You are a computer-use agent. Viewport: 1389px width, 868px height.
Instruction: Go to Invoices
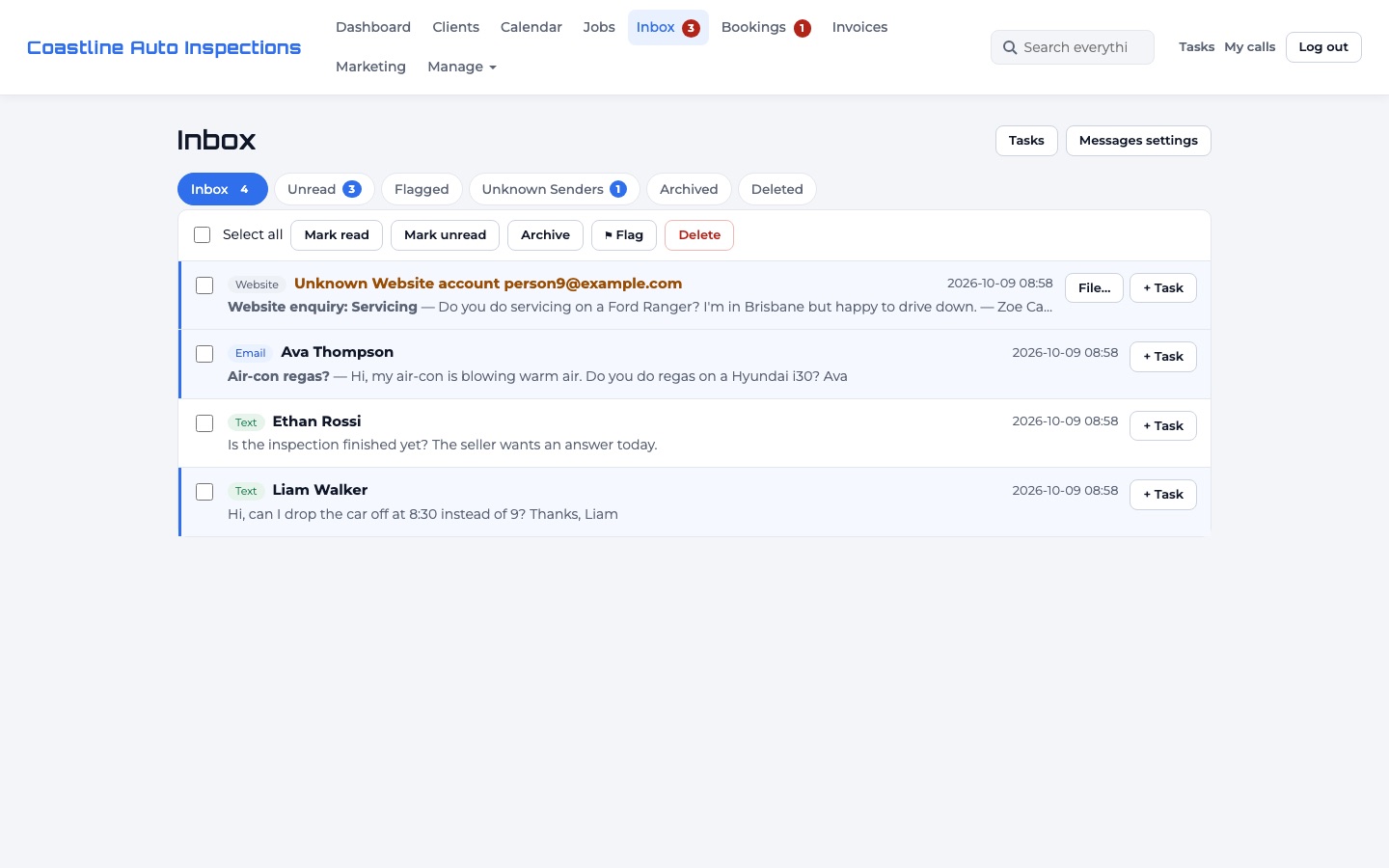(859, 27)
